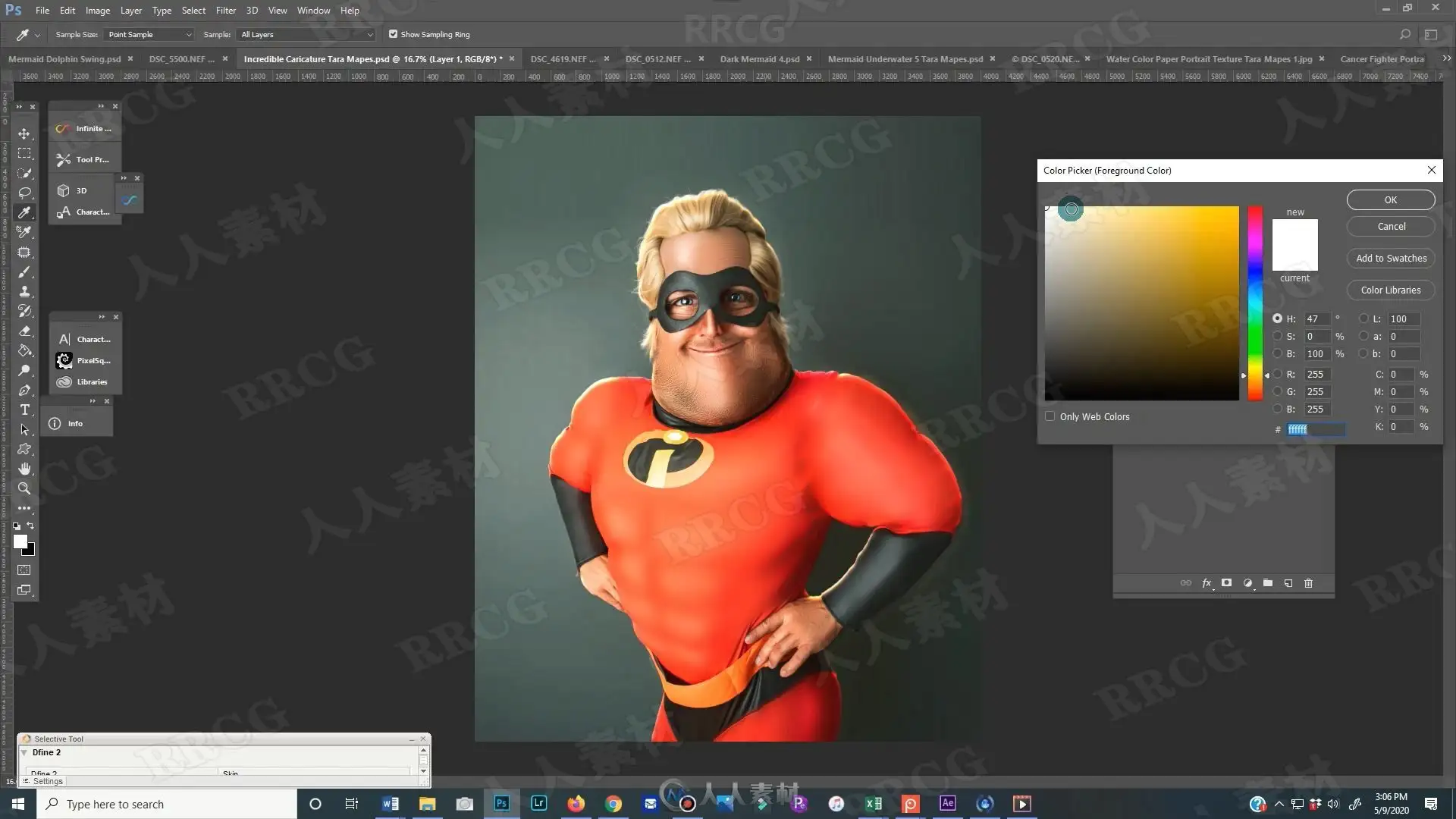The width and height of the screenshot is (1456, 819).
Task: Select the Quick Selection tool
Action: (x=24, y=173)
